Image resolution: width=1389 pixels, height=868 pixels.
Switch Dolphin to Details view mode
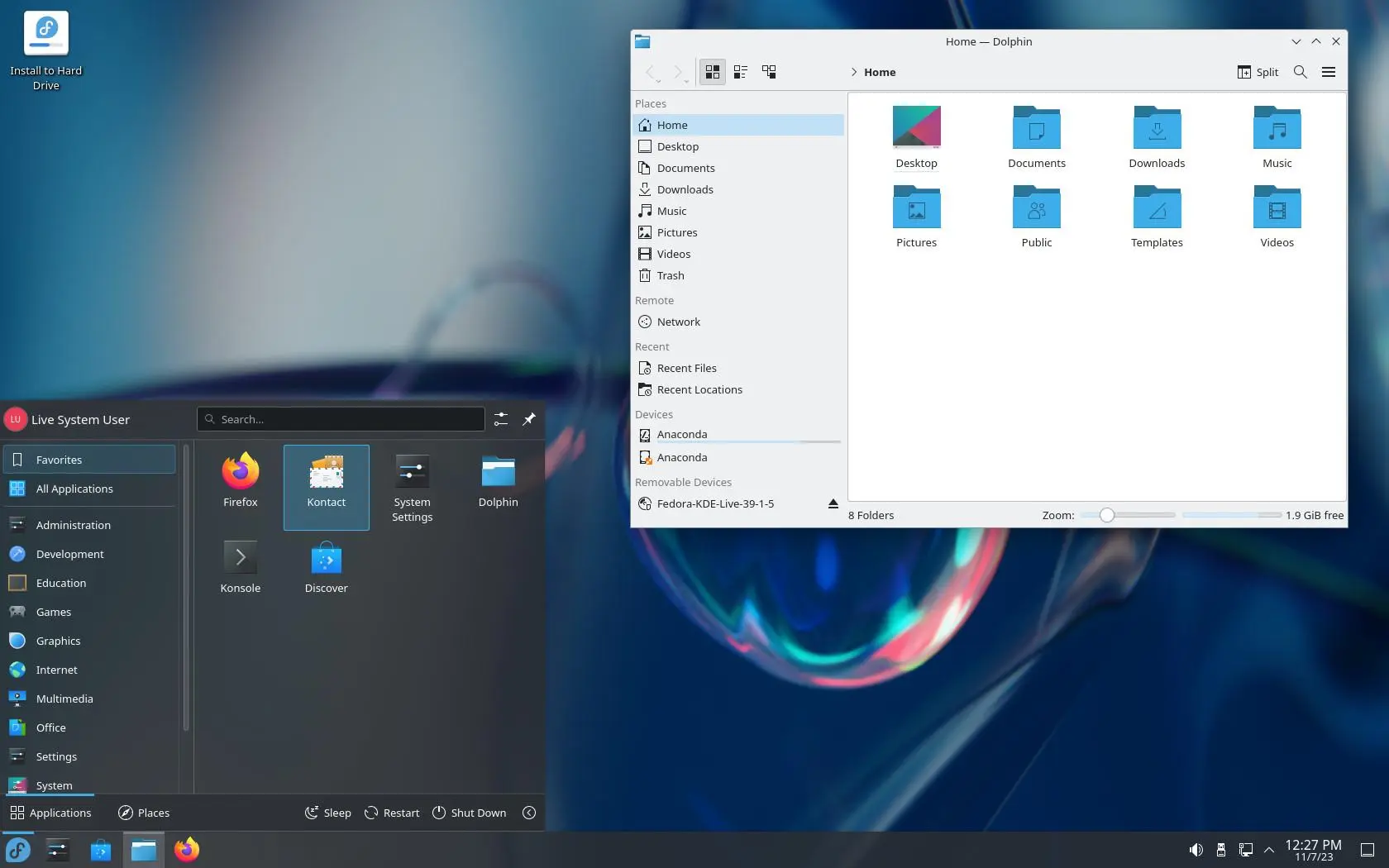tap(769, 72)
